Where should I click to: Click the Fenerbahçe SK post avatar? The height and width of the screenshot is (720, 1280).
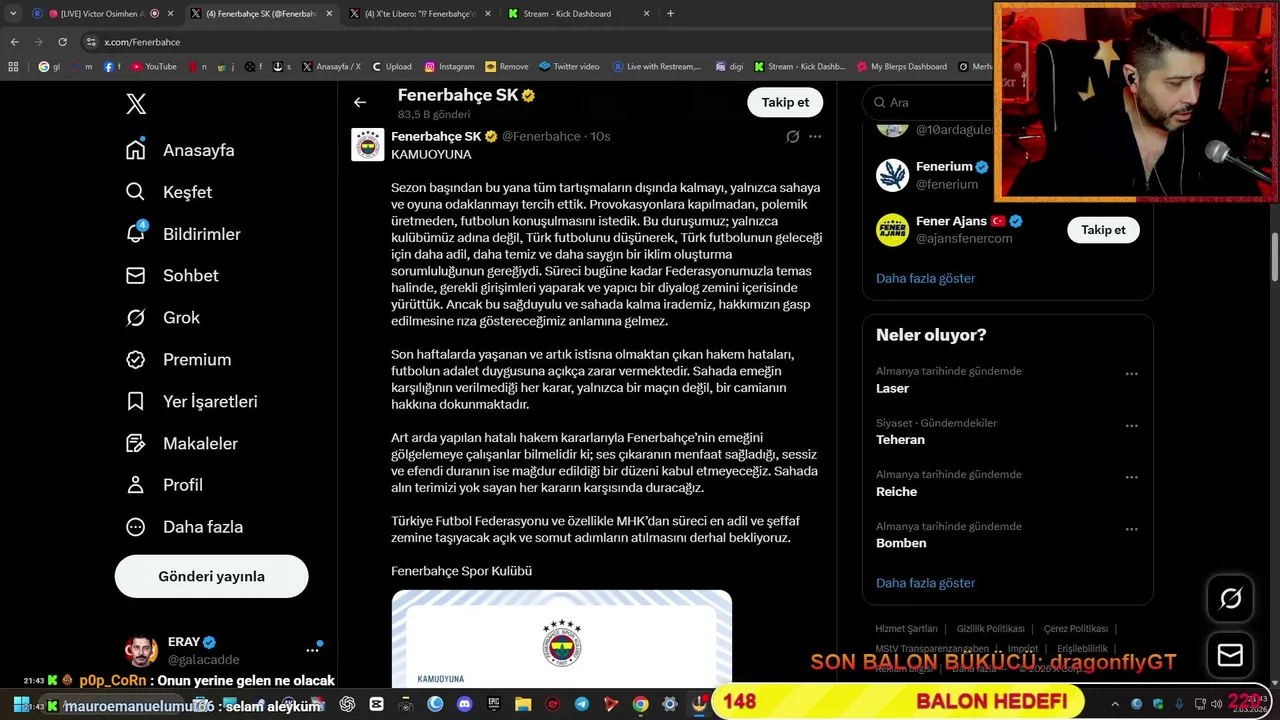[x=368, y=145]
